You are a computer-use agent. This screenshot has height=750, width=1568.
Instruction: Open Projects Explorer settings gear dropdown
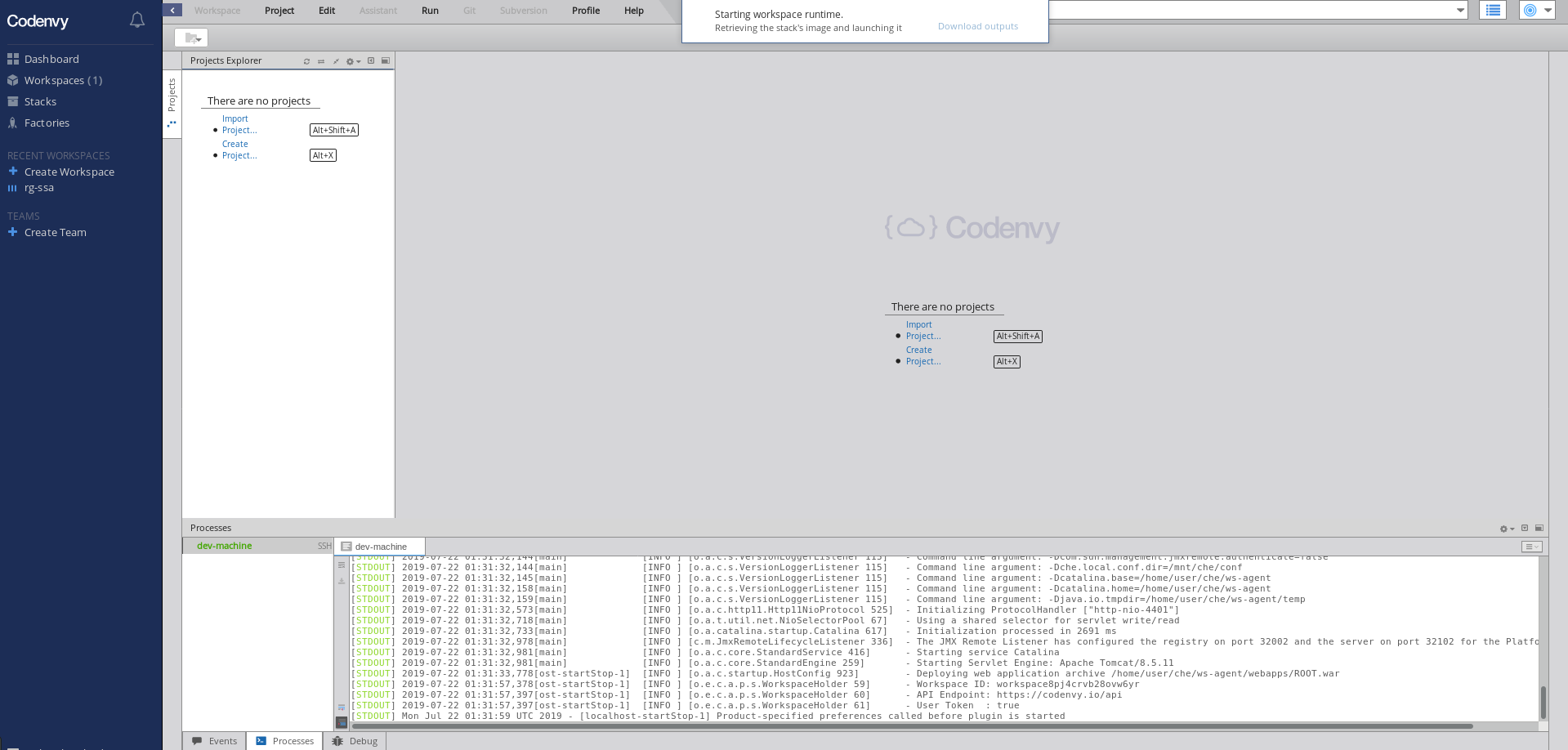coord(353,61)
